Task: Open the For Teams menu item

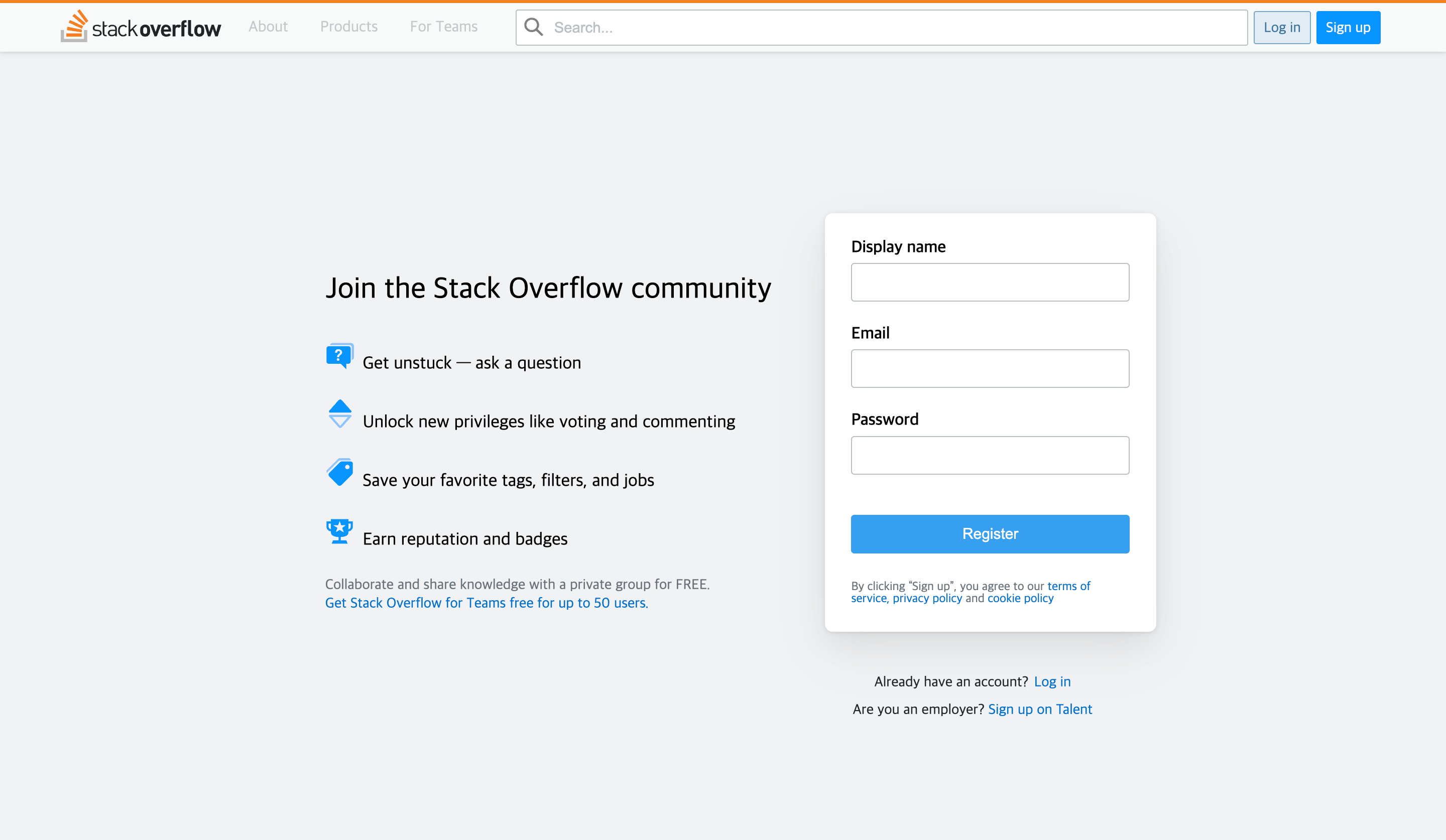Action: point(443,27)
